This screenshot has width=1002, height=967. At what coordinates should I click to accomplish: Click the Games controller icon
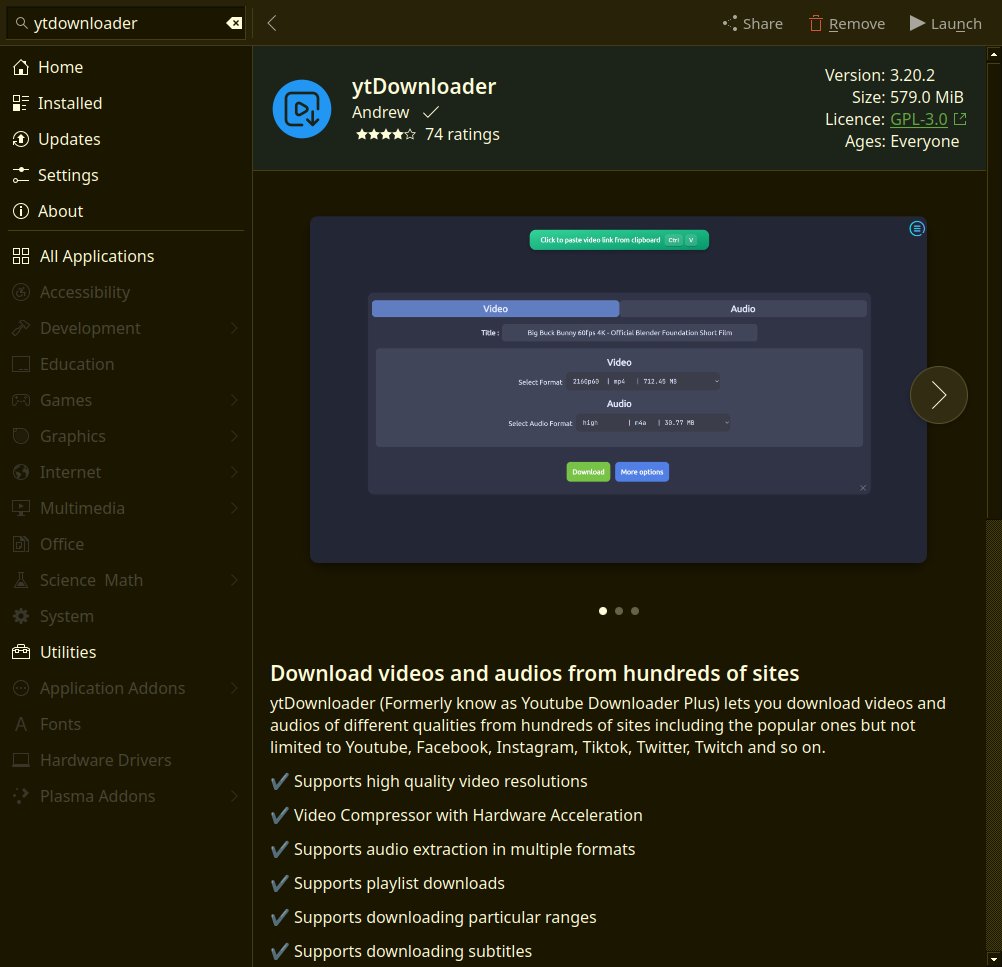(x=21, y=400)
